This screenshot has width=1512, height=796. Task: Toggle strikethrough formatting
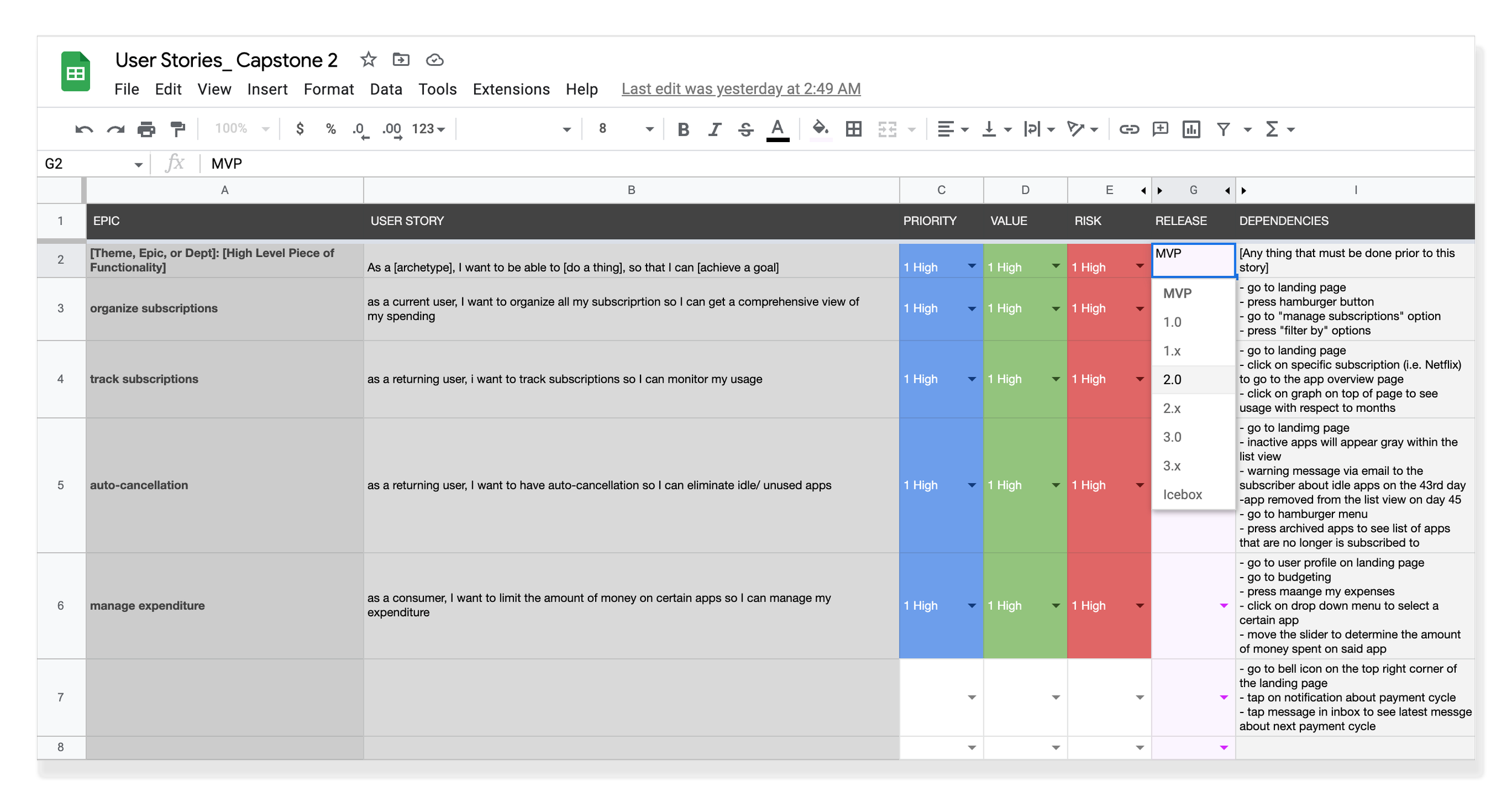(x=746, y=129)
